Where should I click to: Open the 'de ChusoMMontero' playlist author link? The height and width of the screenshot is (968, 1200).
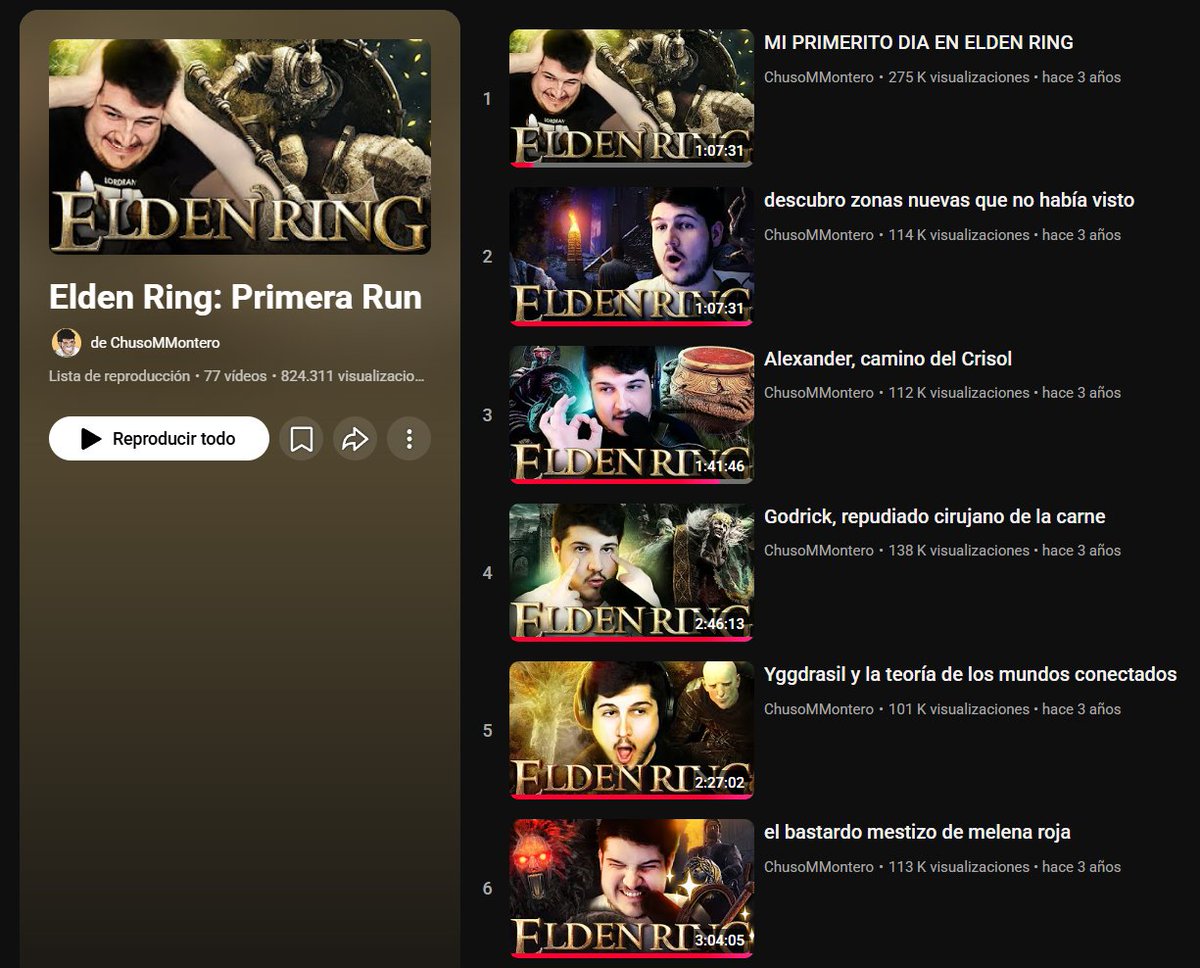[x=155, y=343]
